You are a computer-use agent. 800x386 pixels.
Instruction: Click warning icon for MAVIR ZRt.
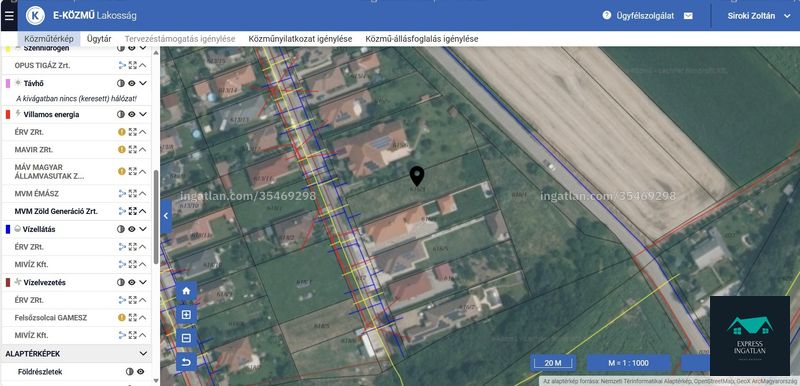[122, 149]
